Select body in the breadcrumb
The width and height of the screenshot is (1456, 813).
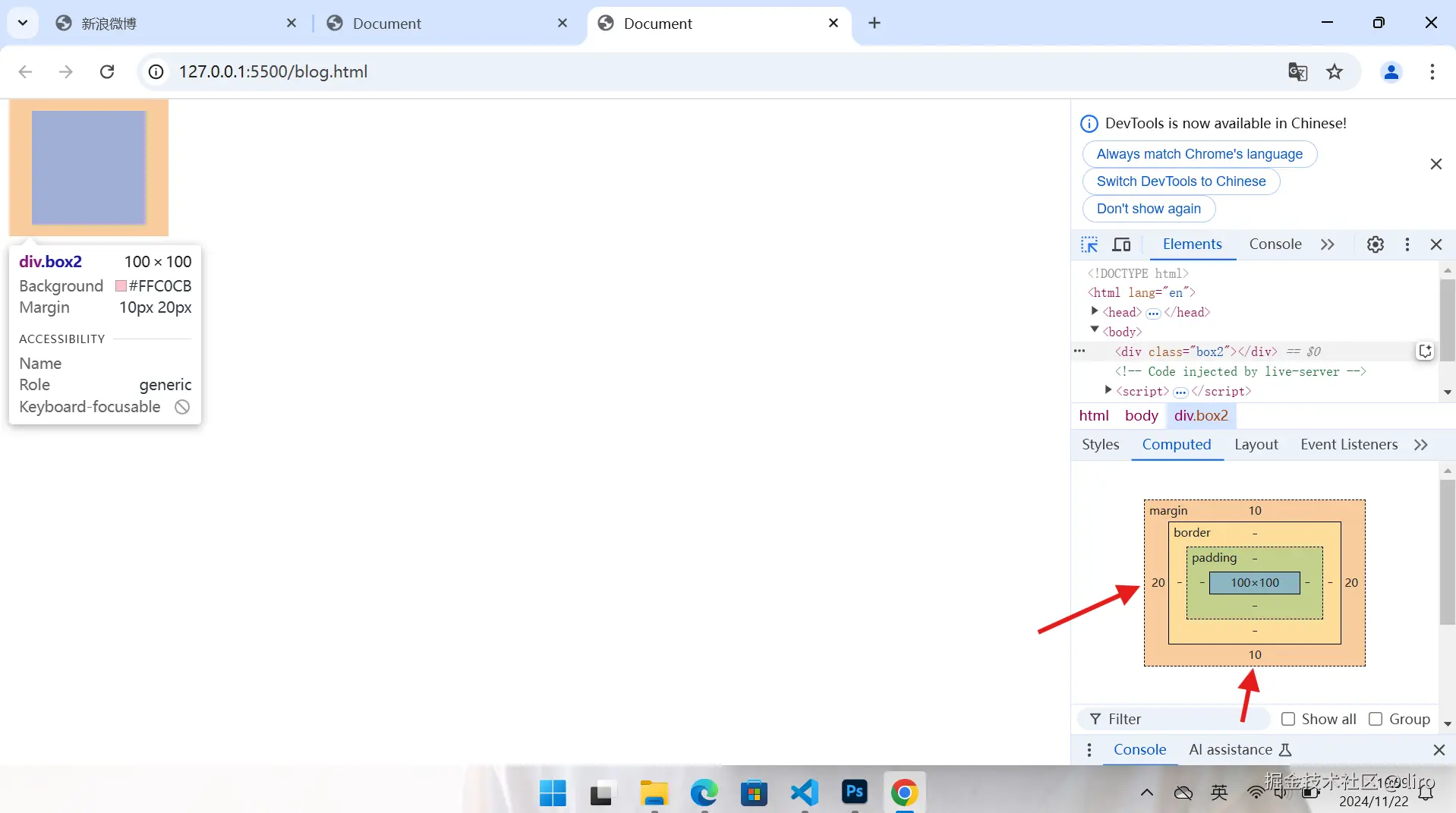click(x=1141, y=416)
